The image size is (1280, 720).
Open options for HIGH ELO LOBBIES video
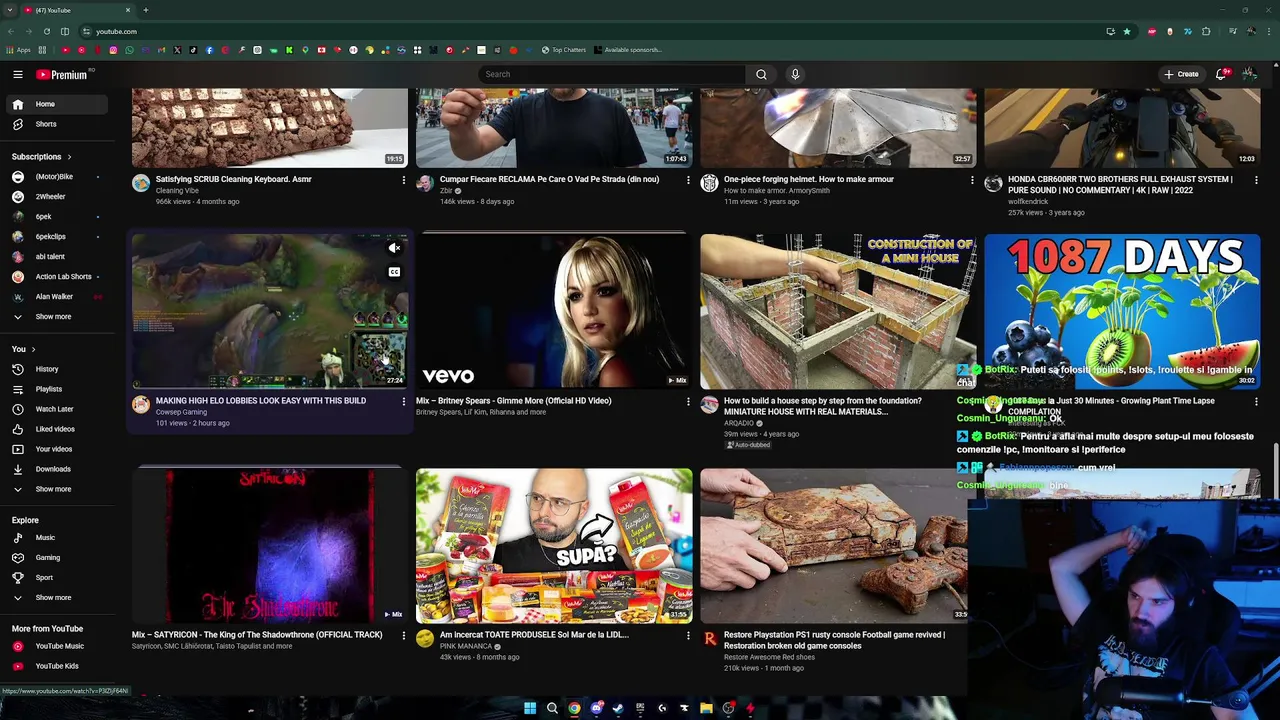(404, 401)
